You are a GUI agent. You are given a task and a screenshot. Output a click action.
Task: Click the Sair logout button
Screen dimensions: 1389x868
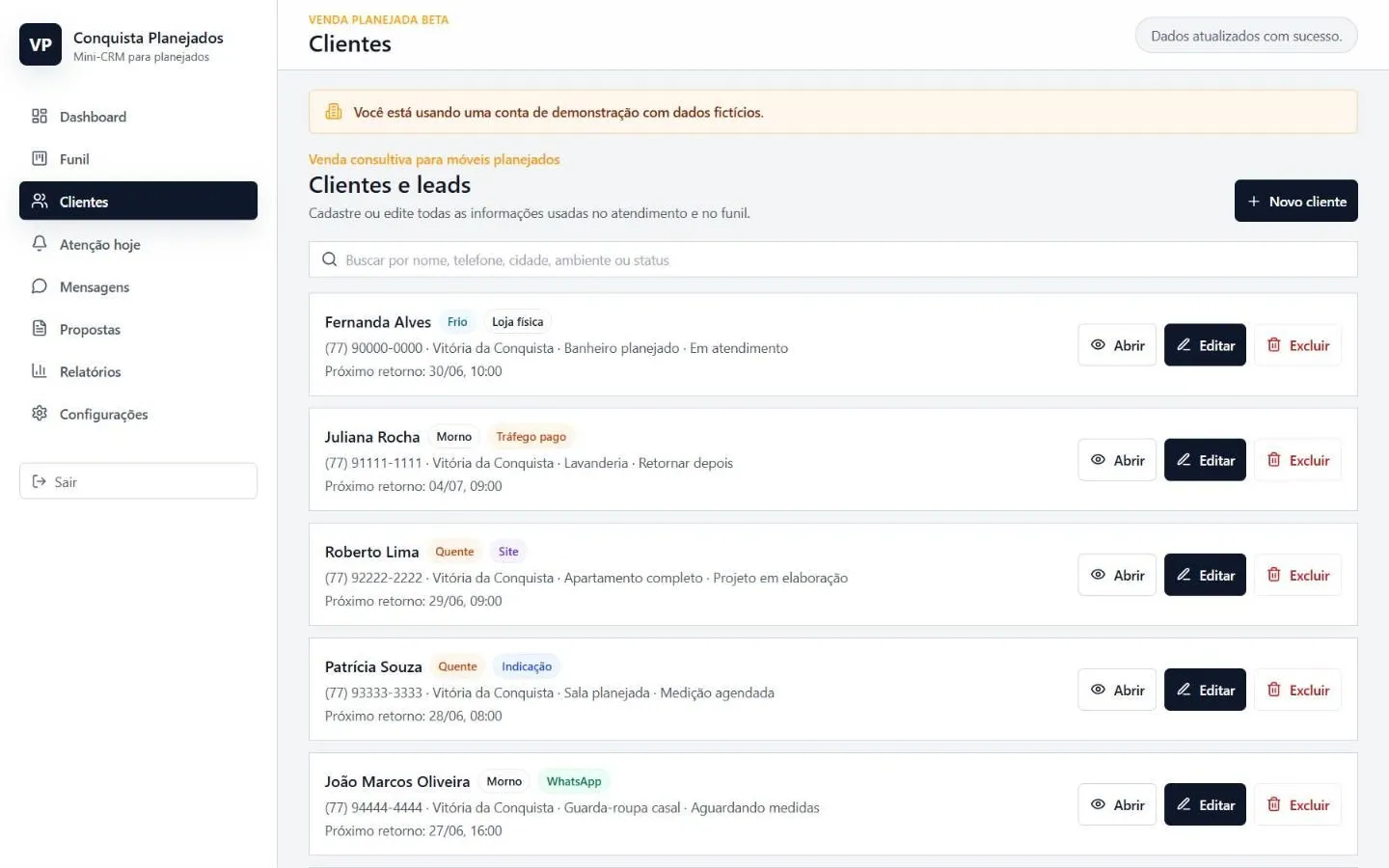(138, 481)
